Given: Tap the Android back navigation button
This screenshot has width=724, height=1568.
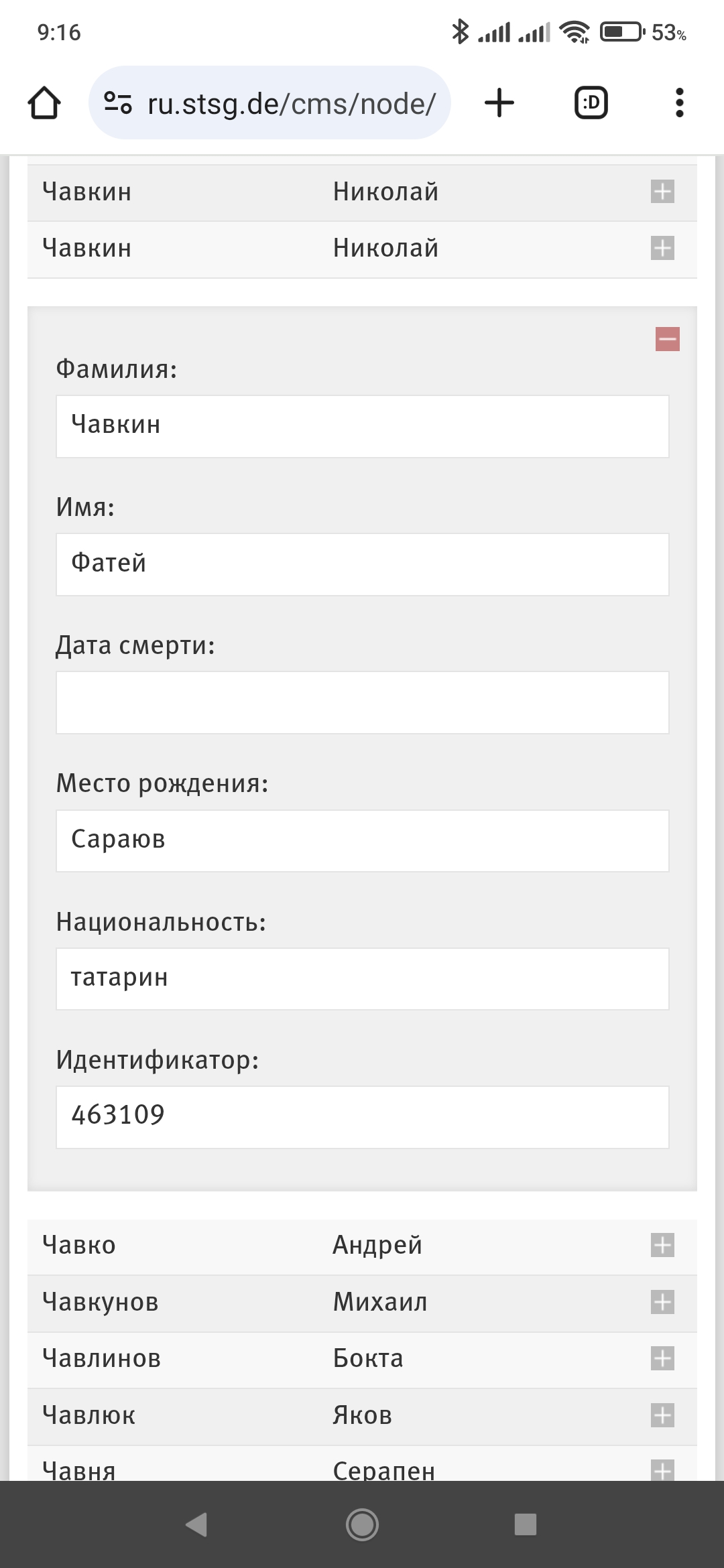Looking at the screenshot, I should pyautogui.click(x=196, y=1524).
